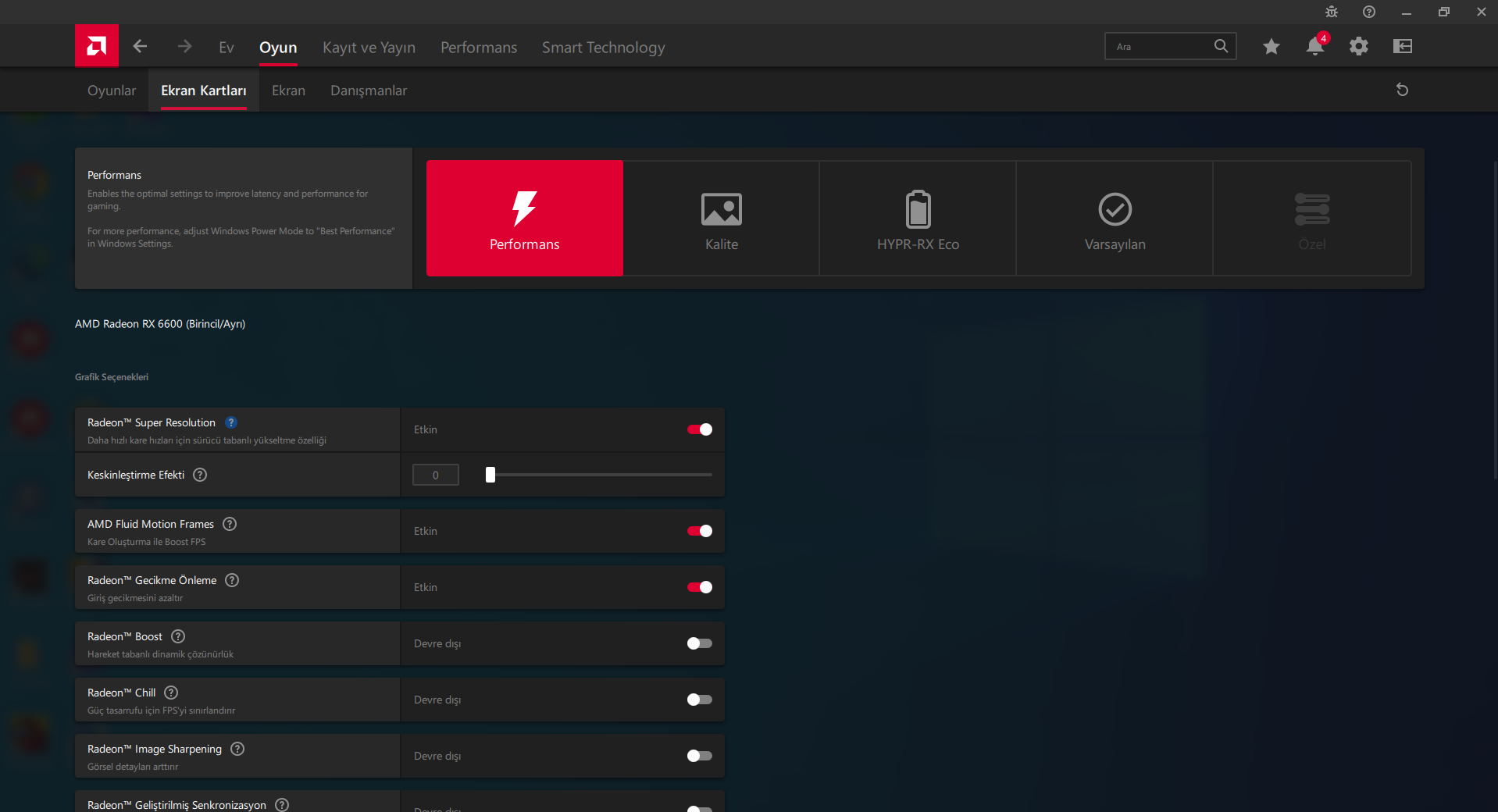The height and width of the screenshot is (812, 1498).
Task: Switch to Oyunlar sub-tab
Action: tap(112, 91)
